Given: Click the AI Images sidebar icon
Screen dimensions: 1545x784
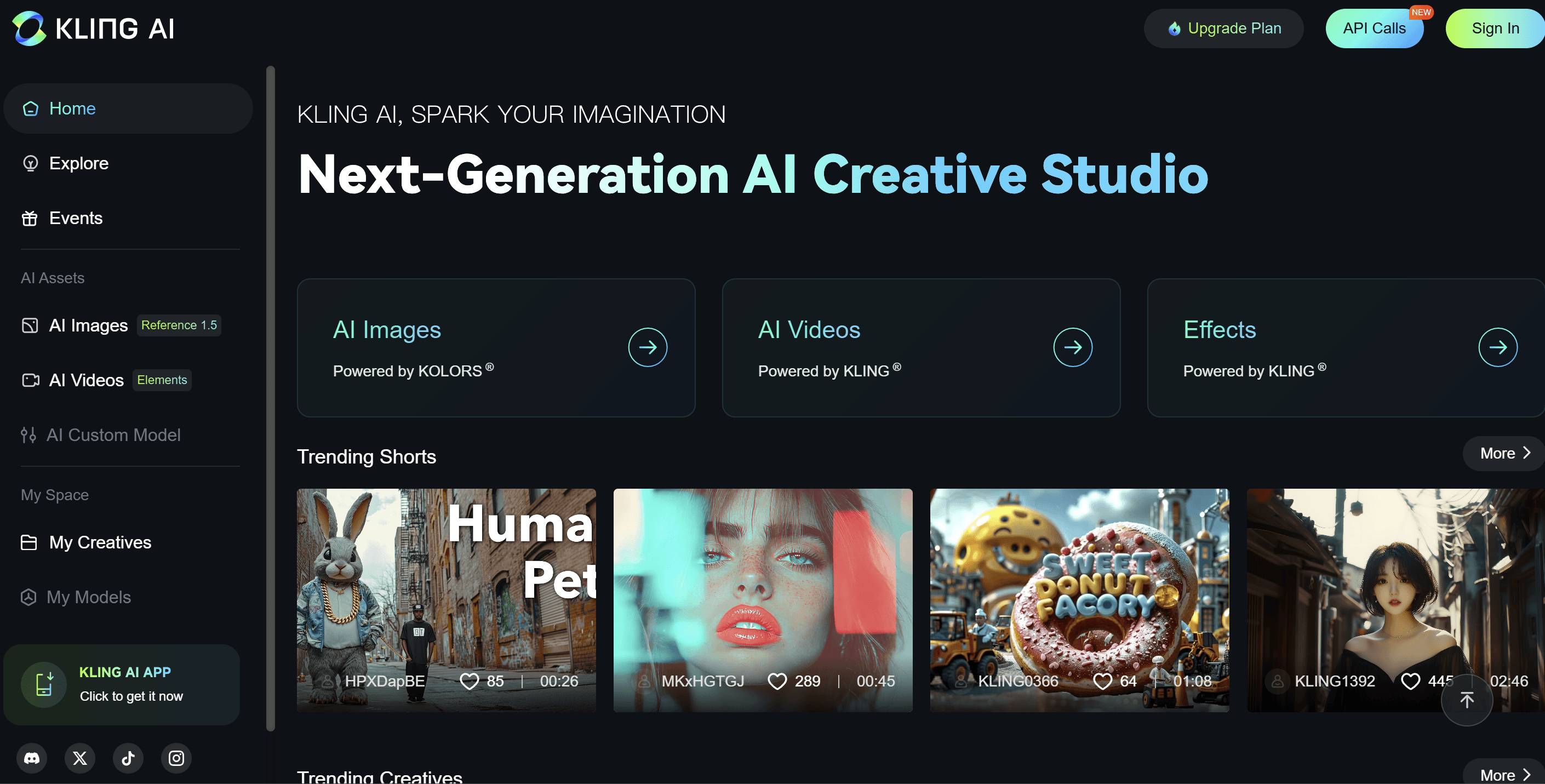Looking at the screenshot, I should coord(30,325).
